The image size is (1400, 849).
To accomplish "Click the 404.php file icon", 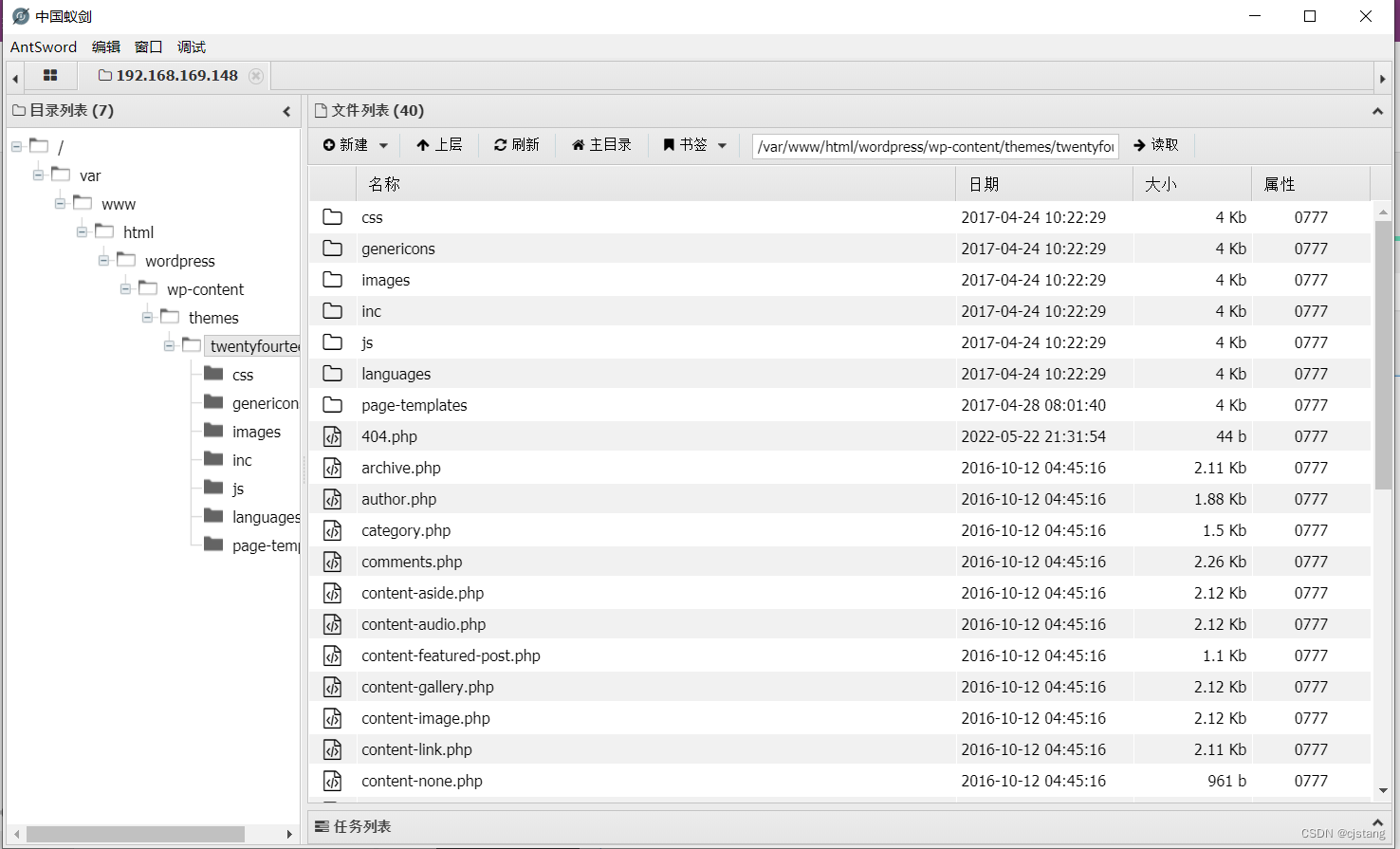I will point(332,436).
